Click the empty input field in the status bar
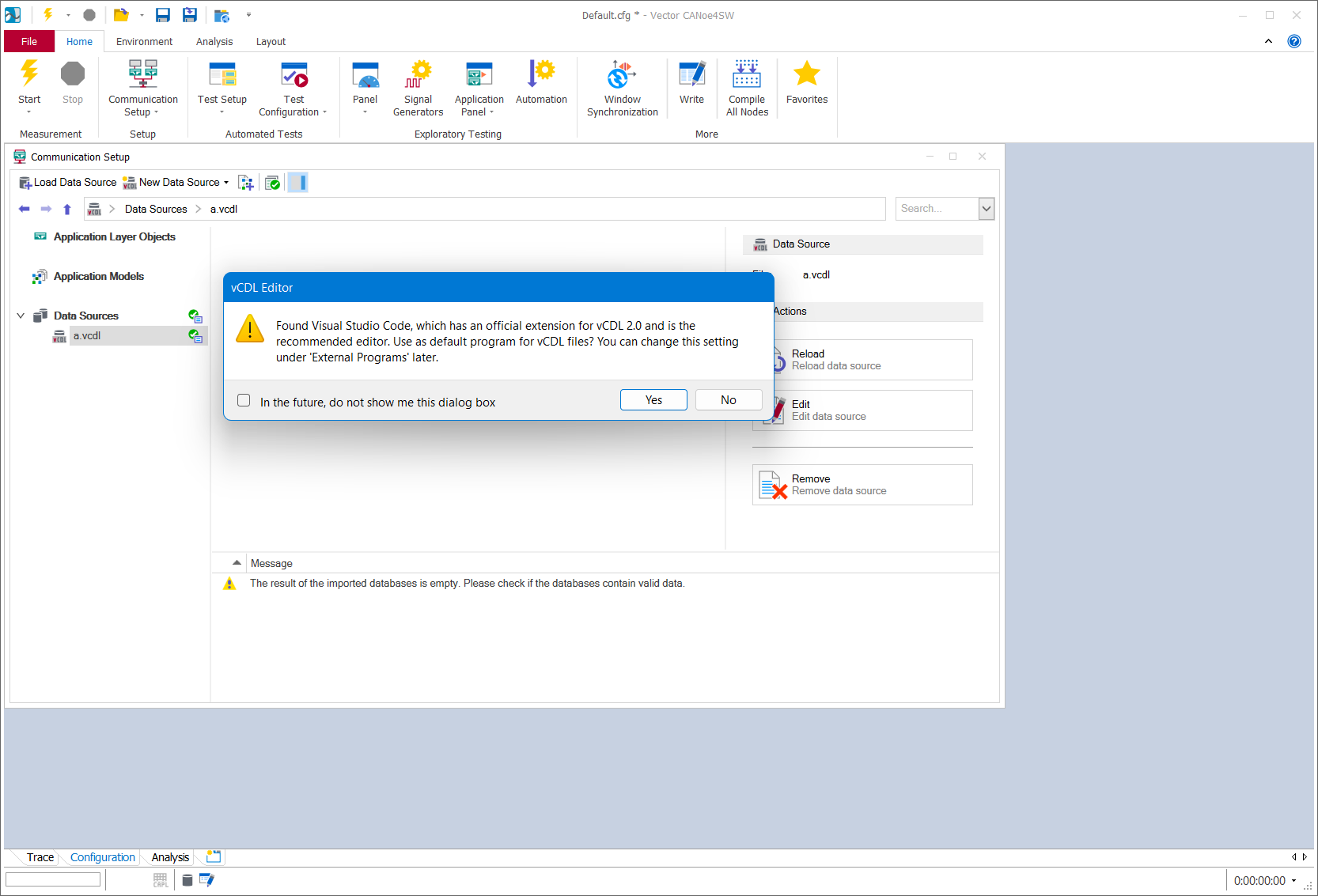The width and height of the screenshot is (1318, 896). point(53,879)
